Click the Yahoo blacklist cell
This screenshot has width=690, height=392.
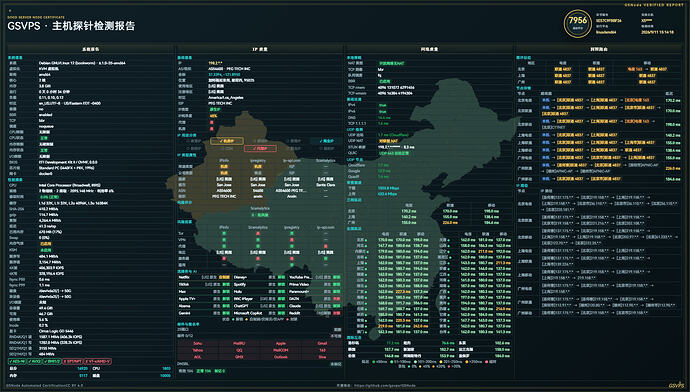(x=198, y=350)
